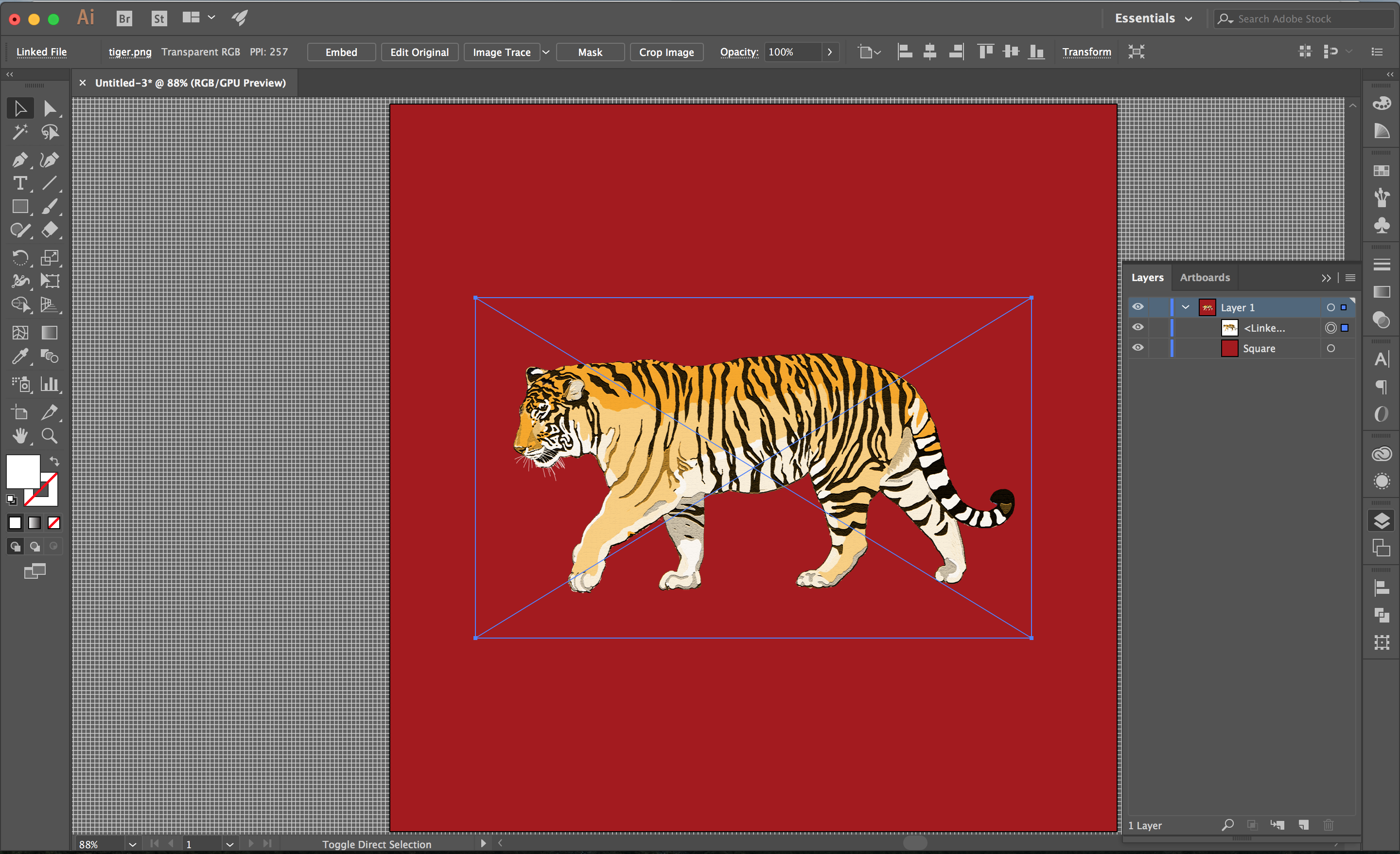Select the Type tool
The width and height of the screenshot is (1400, 854).
point(19,183)
